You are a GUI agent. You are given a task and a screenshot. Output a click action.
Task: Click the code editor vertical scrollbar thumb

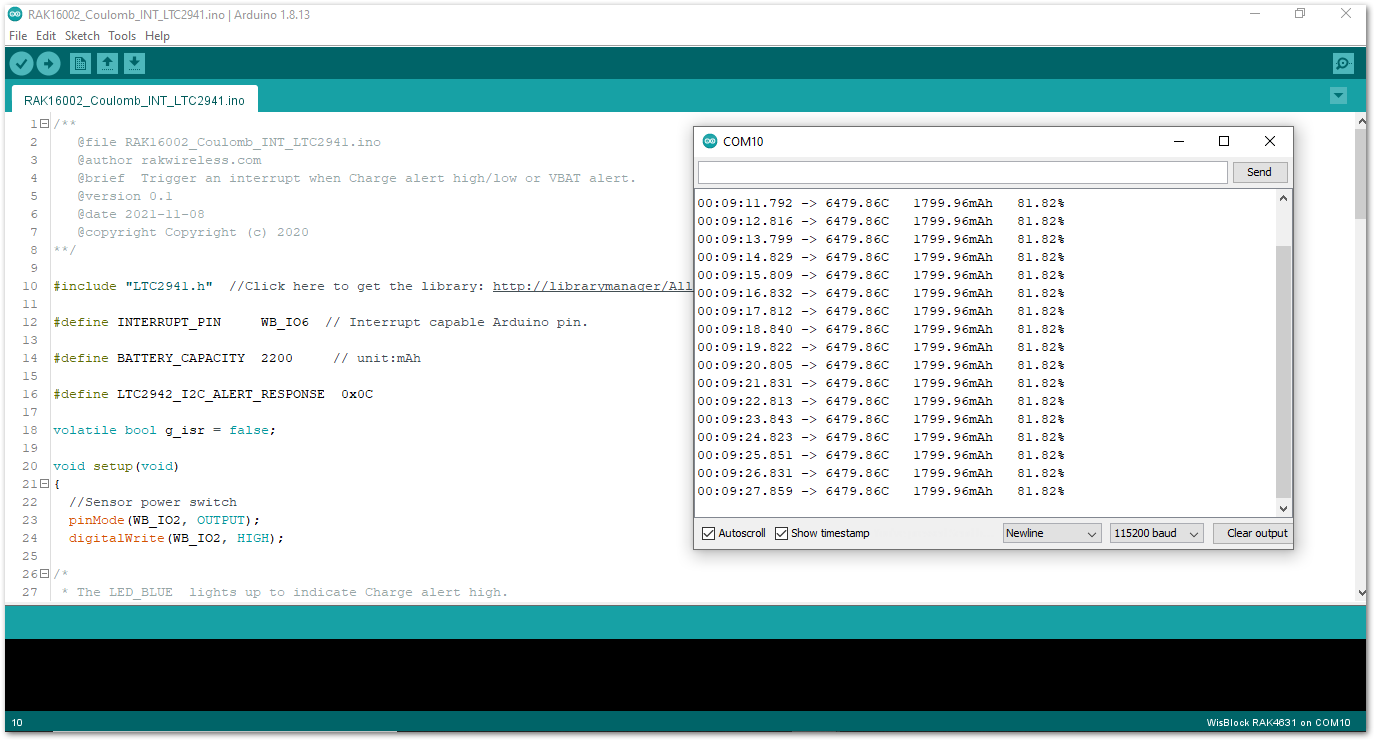click(1360, 174)
